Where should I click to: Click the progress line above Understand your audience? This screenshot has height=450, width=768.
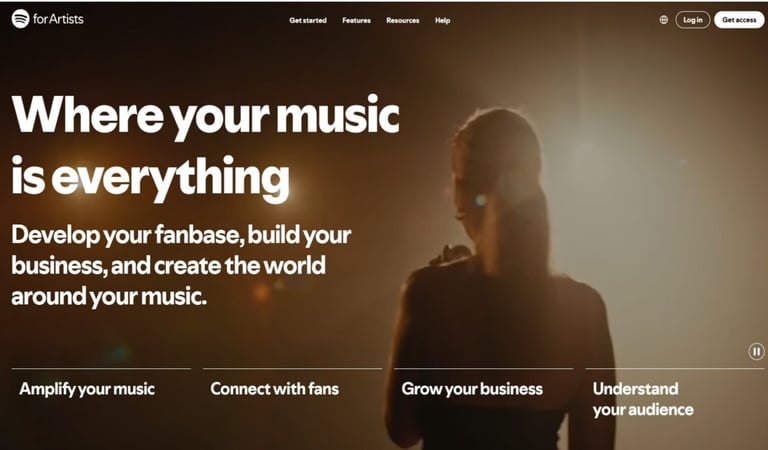pos(675,369)
